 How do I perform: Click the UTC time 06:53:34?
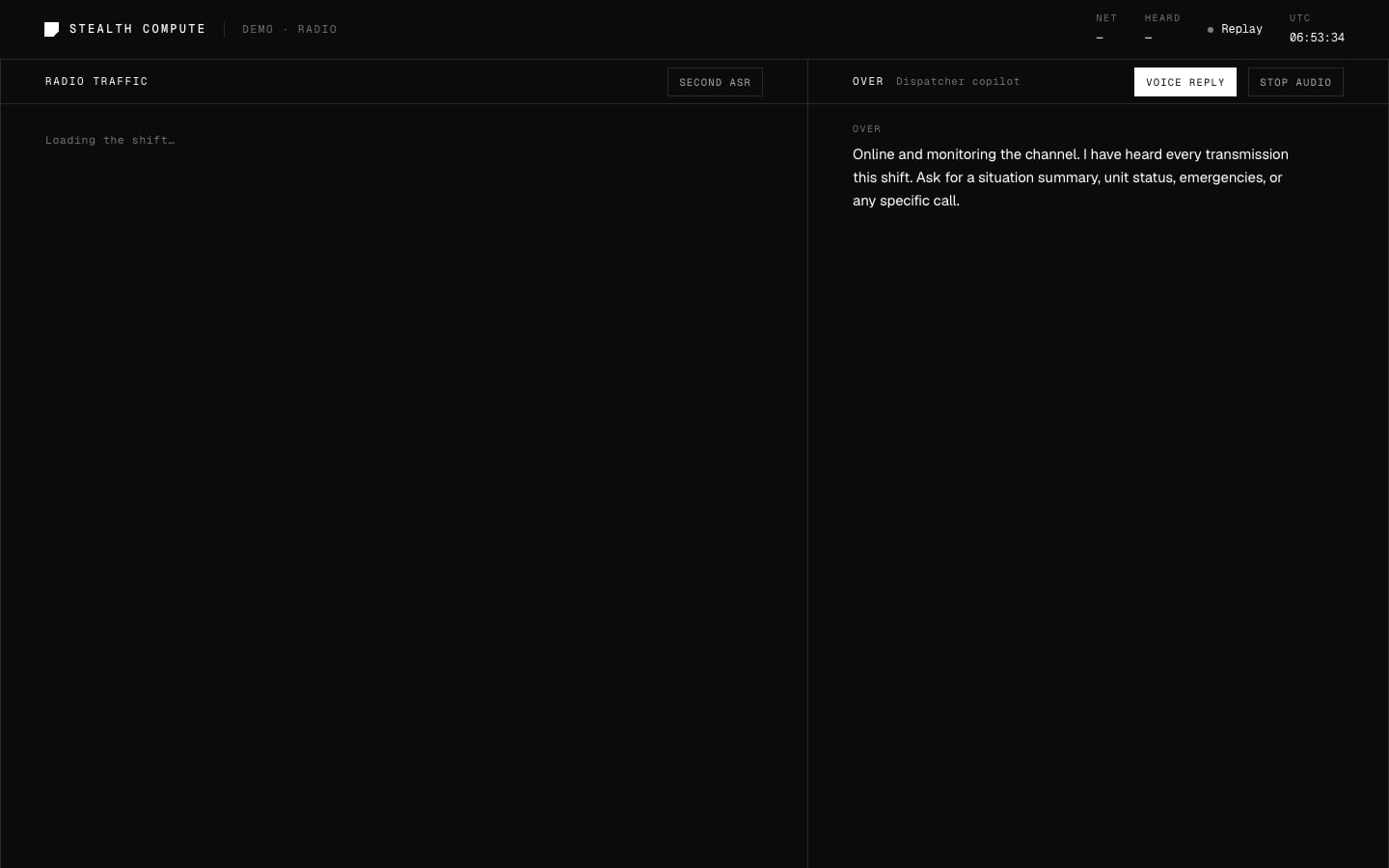1317,38
